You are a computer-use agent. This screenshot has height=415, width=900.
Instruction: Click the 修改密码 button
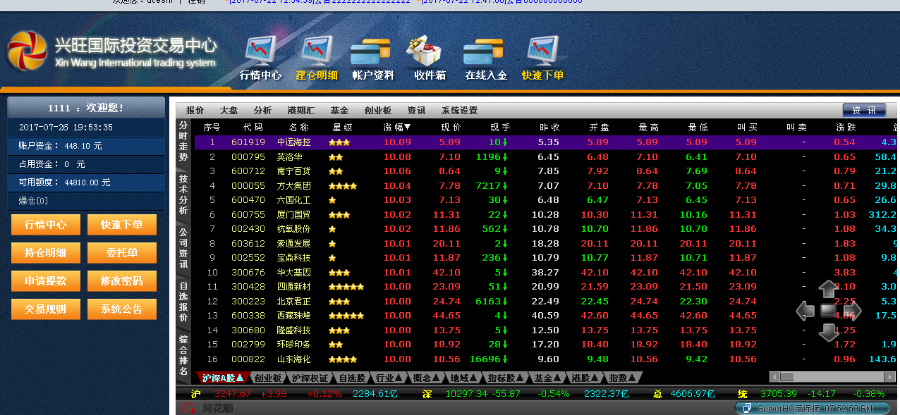pos(122,281)
